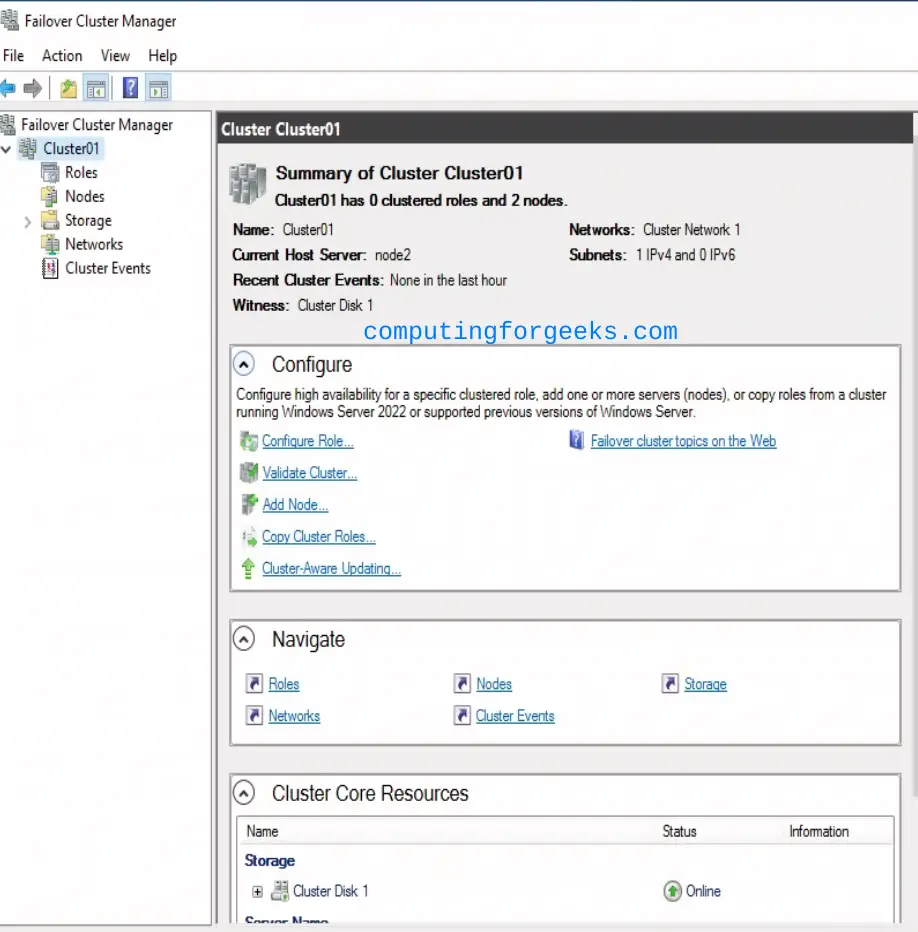Select Cluster Events in the console tree
The image size is (918, 932).
[x=108, y=268]
